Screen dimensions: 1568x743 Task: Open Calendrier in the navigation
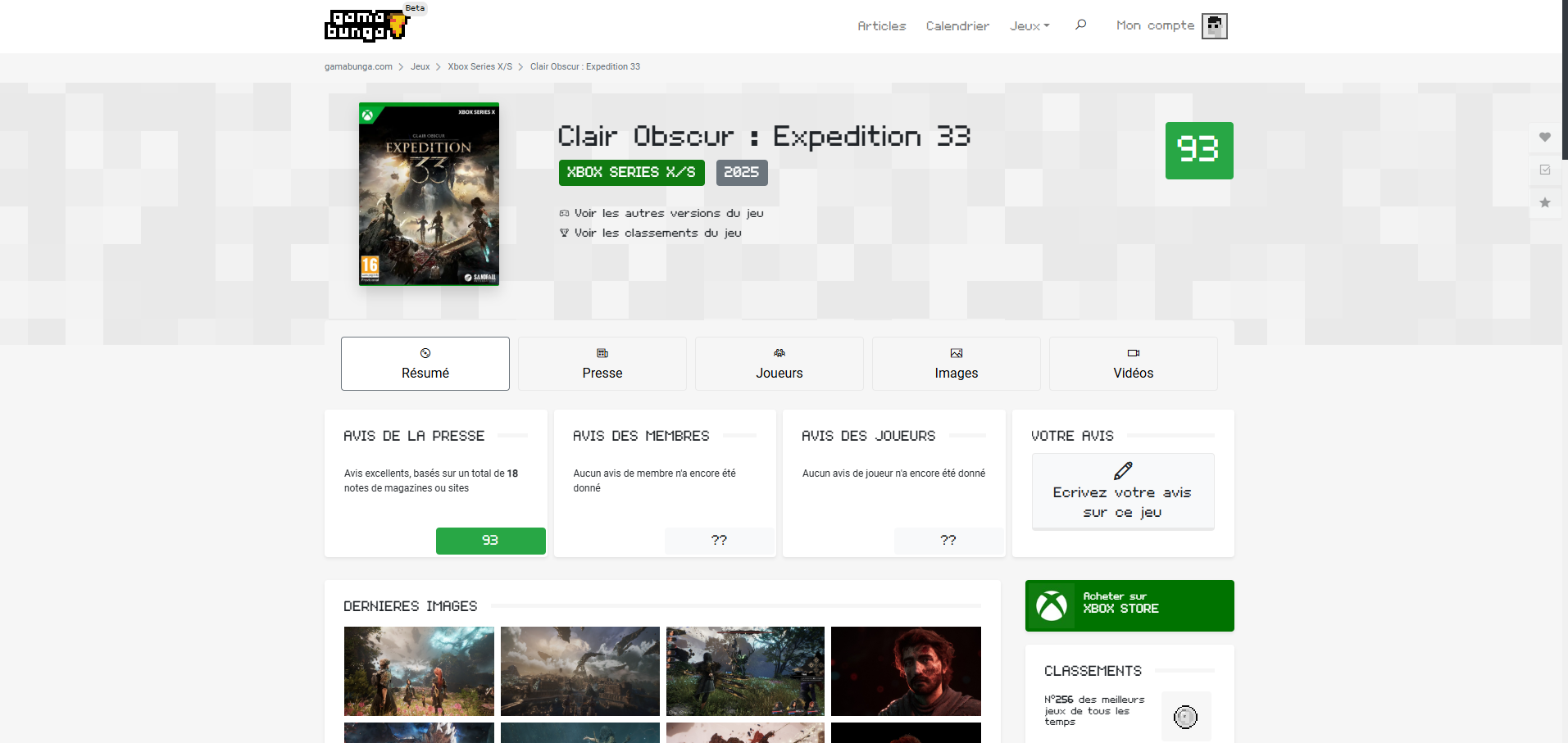(957, 26)
